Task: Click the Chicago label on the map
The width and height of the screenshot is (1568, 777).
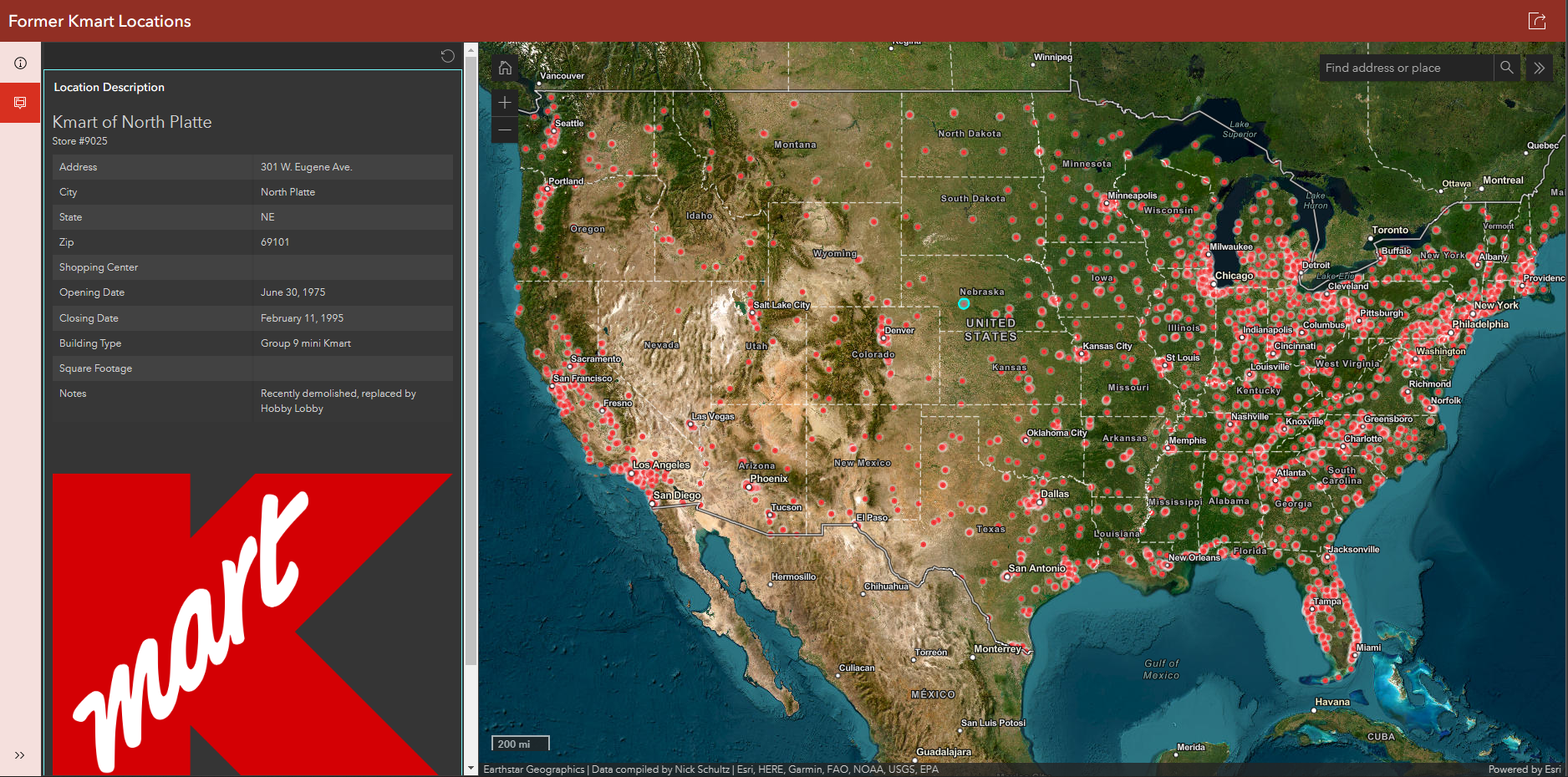Action: tap(1234, 276)
